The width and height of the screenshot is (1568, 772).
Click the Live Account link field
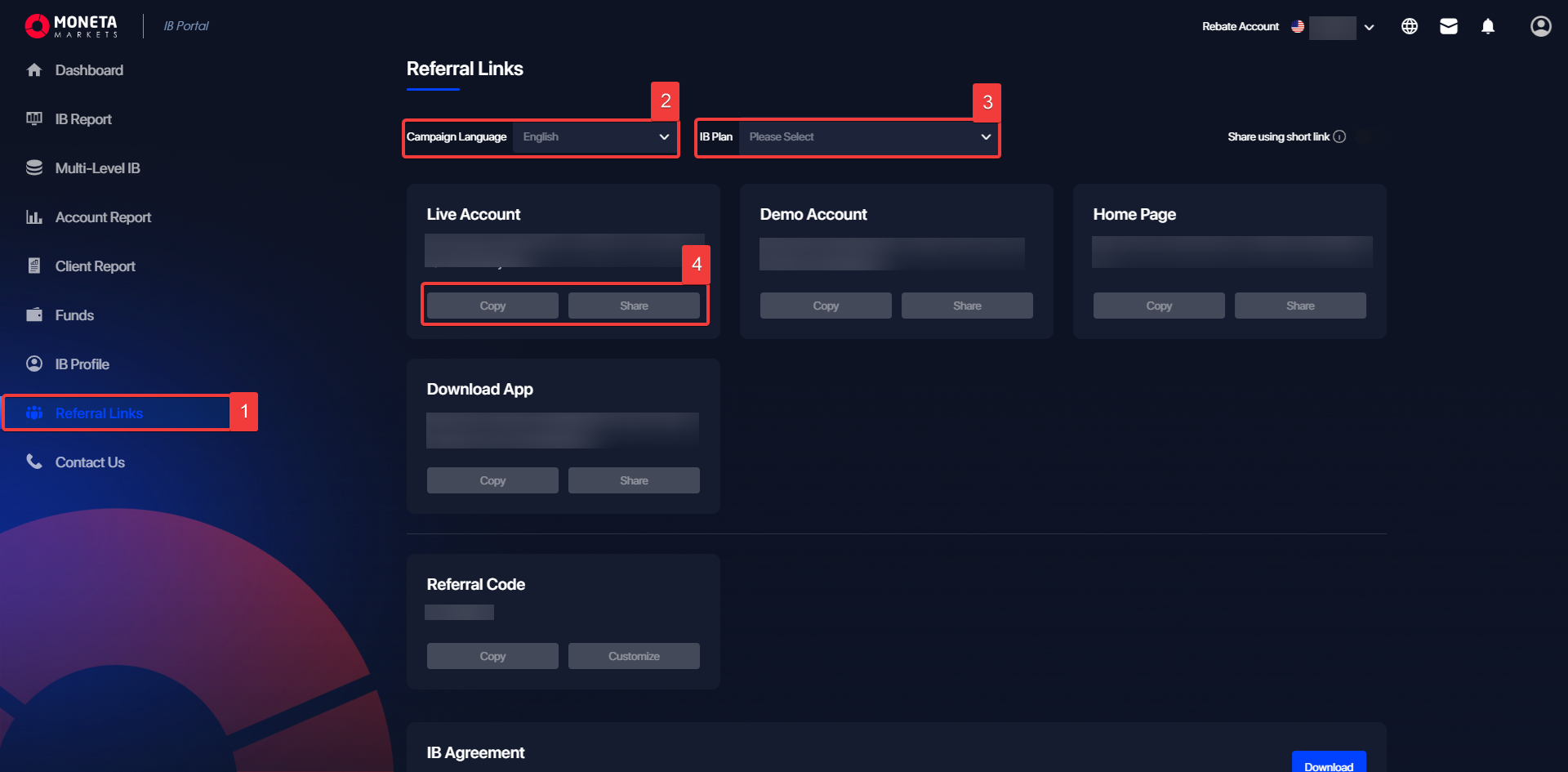point(564,251)
